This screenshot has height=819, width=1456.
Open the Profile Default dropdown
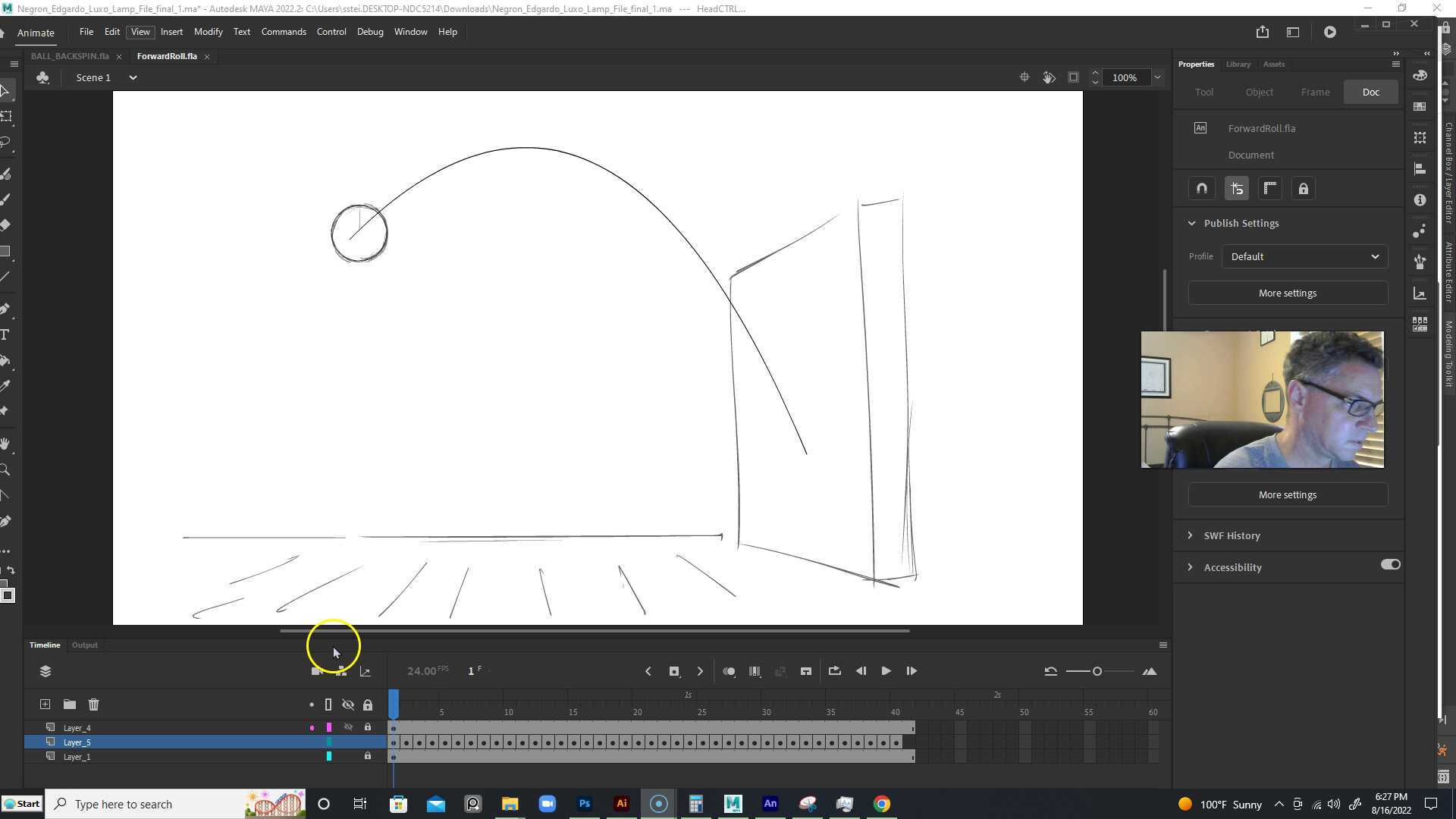(1304, 256)
